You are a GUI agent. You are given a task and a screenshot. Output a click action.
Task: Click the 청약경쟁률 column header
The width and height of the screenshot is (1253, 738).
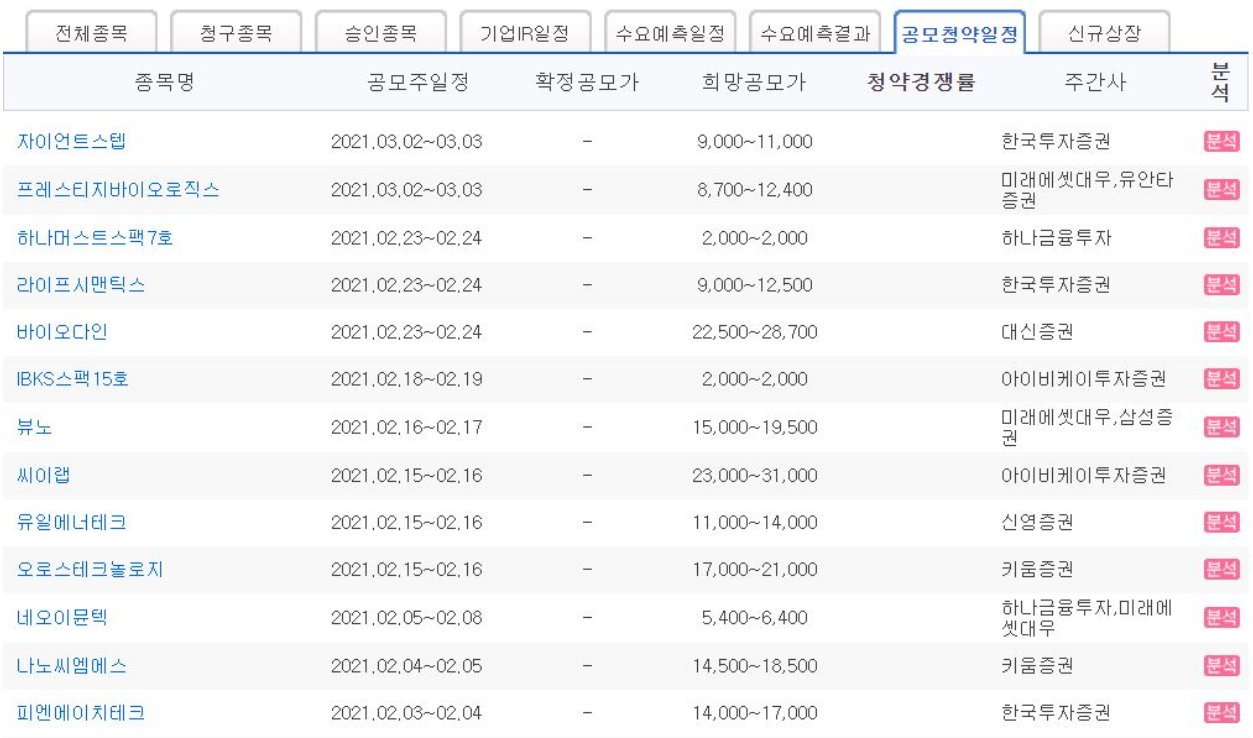tap(922, 82)
